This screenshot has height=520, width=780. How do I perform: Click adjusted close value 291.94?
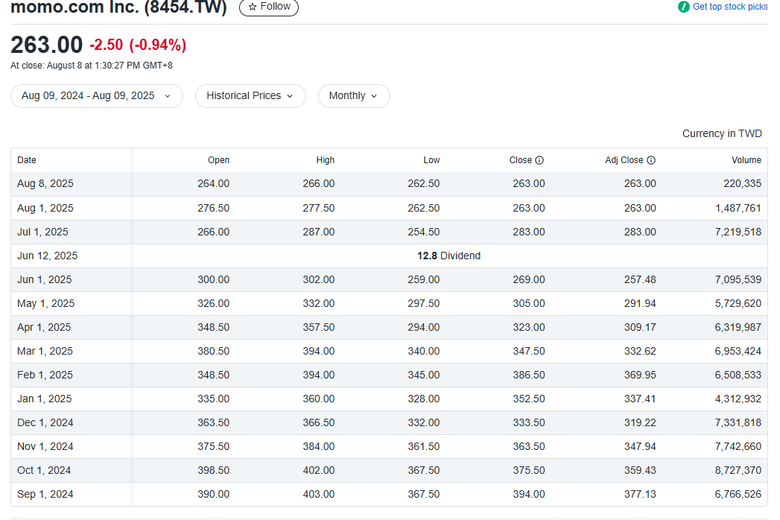[x=640, y=304]
